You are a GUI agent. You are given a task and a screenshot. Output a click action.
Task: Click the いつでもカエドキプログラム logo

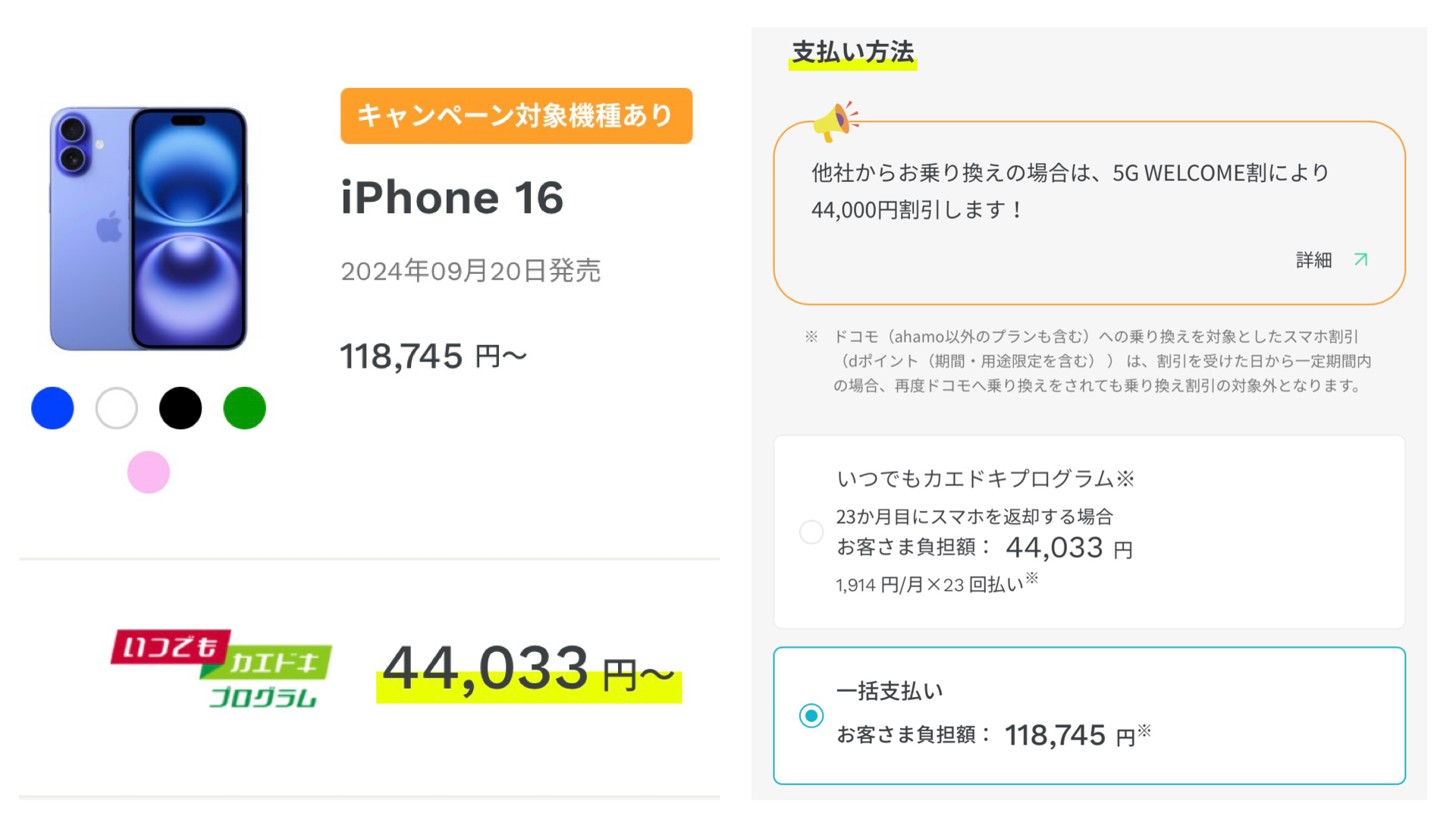pyautogui.click(x=221, y=668)
